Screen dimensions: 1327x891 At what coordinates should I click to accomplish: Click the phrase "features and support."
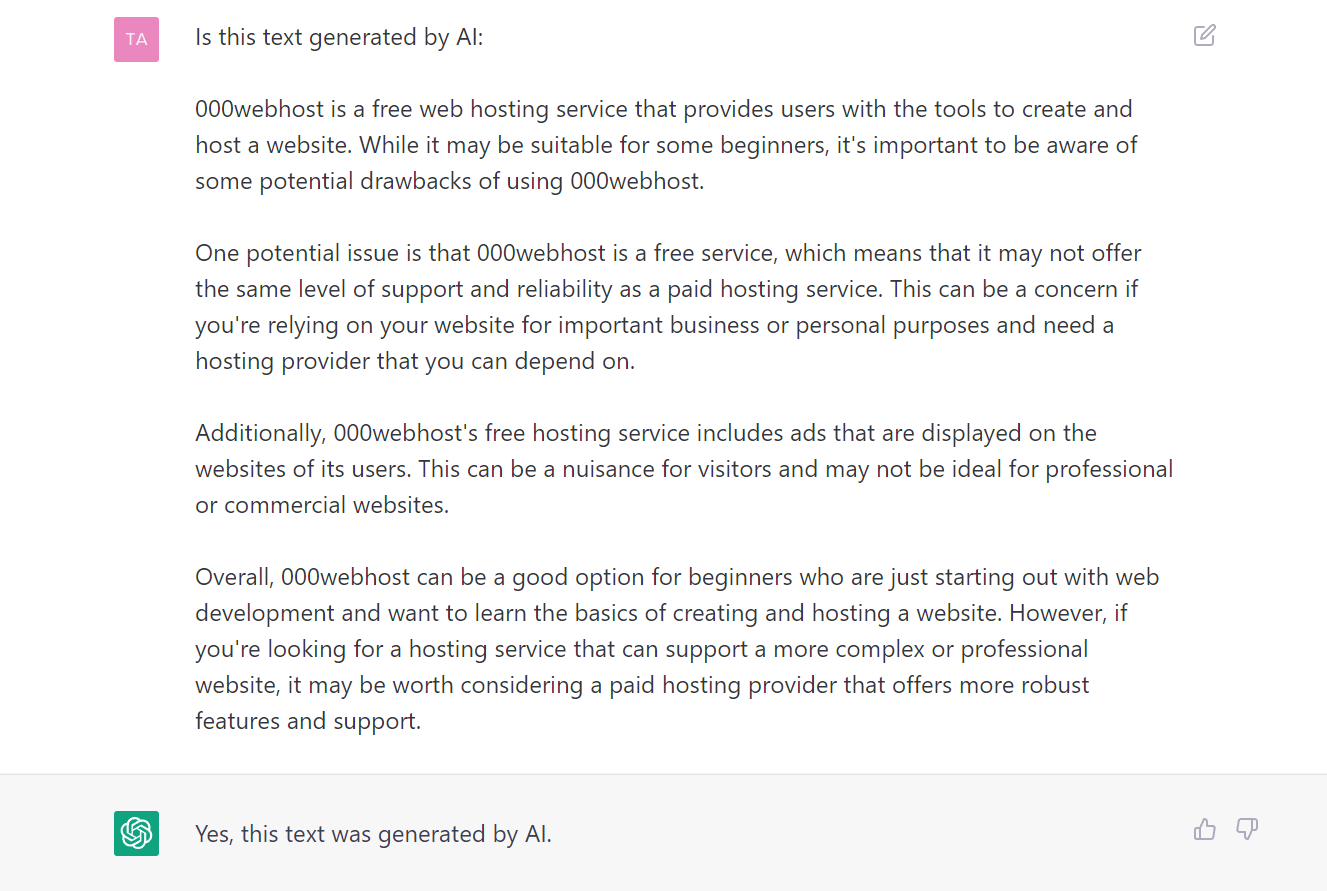point(308,721)
